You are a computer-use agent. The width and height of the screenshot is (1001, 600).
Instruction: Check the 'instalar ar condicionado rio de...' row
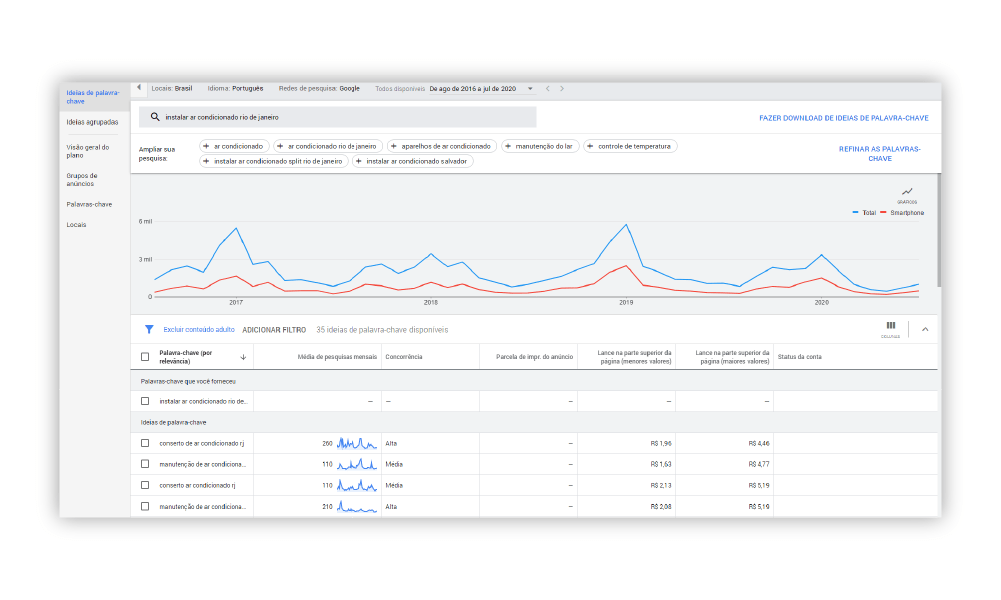(x=145, y=401)
